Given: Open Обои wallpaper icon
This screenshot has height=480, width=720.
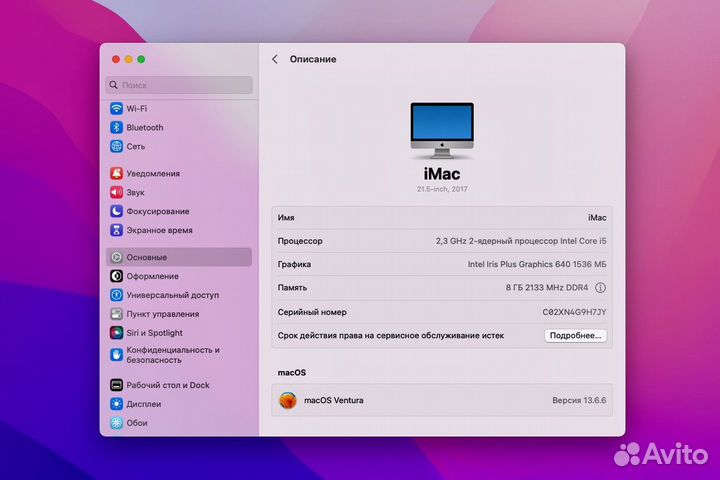Looking at the screenshot, I should [117, 423].
